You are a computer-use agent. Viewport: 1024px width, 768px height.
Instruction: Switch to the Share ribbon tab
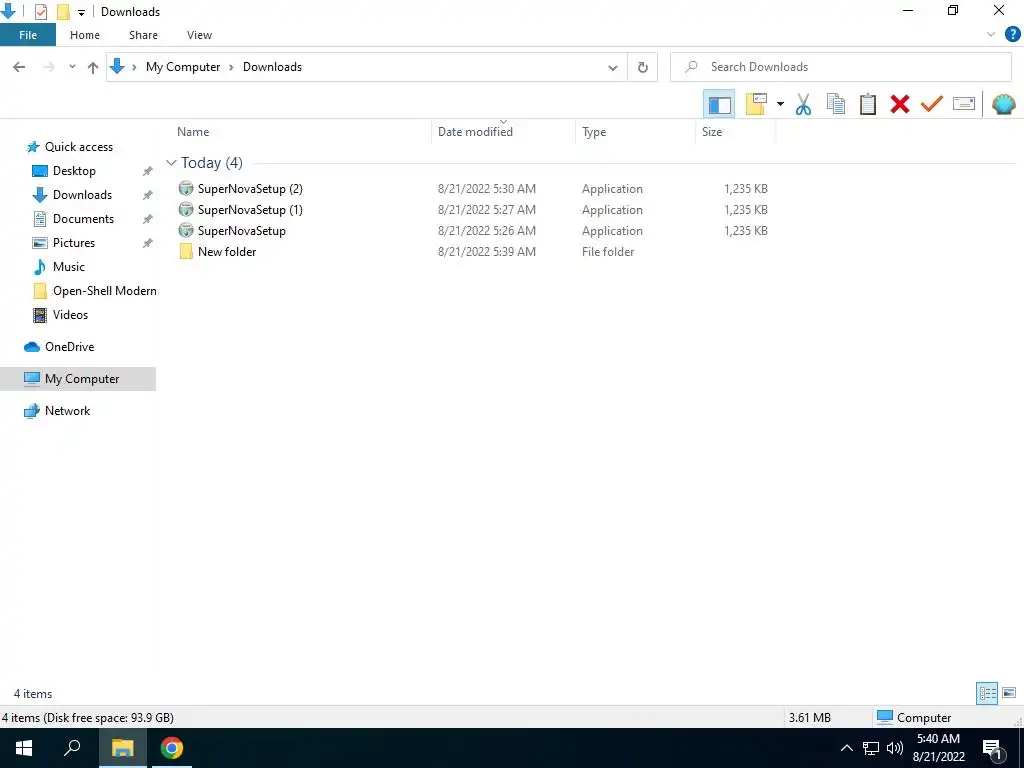click(x=143, y=35)
